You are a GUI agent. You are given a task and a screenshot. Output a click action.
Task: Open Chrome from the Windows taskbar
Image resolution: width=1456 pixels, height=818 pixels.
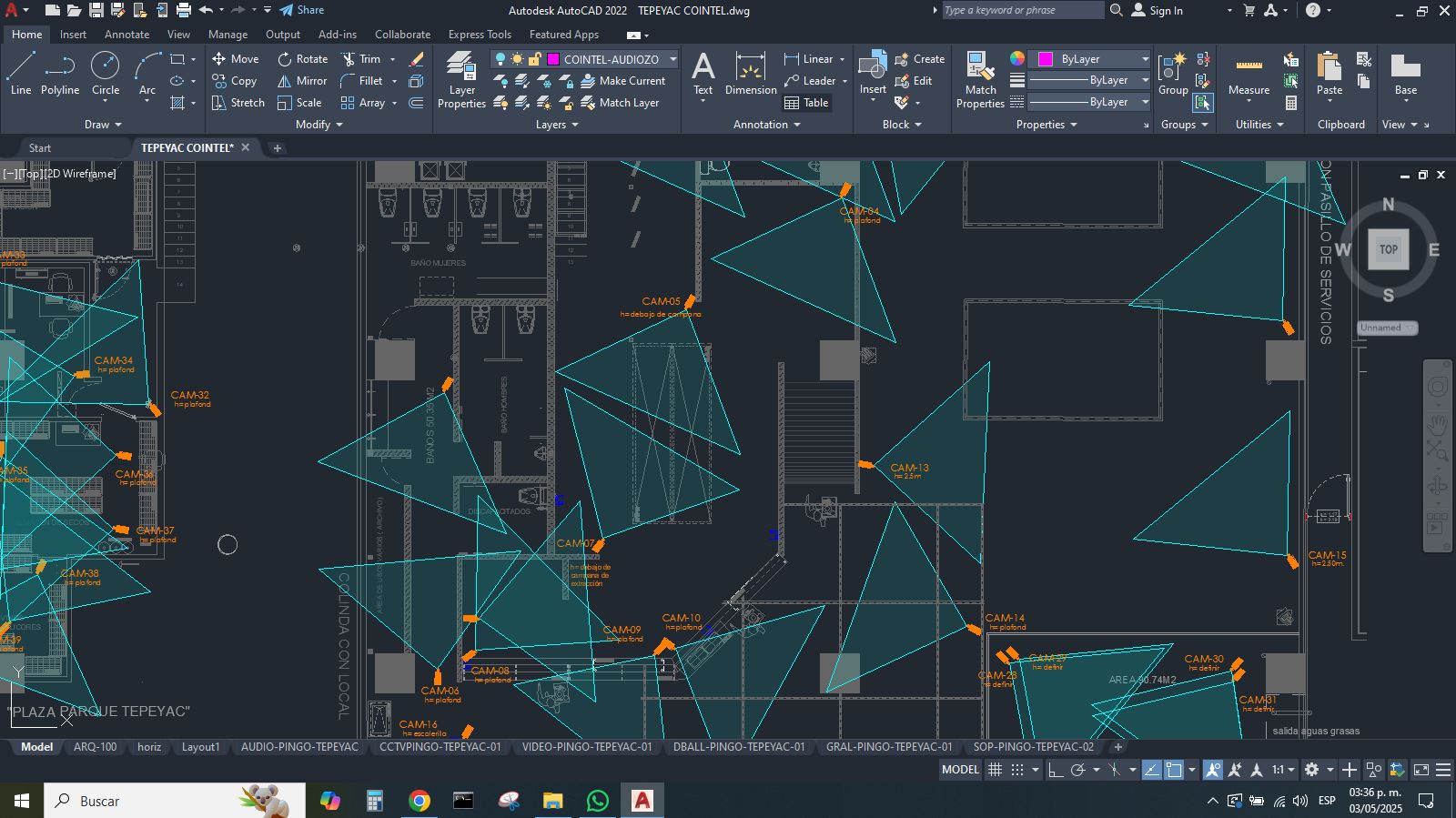[419, 801]
